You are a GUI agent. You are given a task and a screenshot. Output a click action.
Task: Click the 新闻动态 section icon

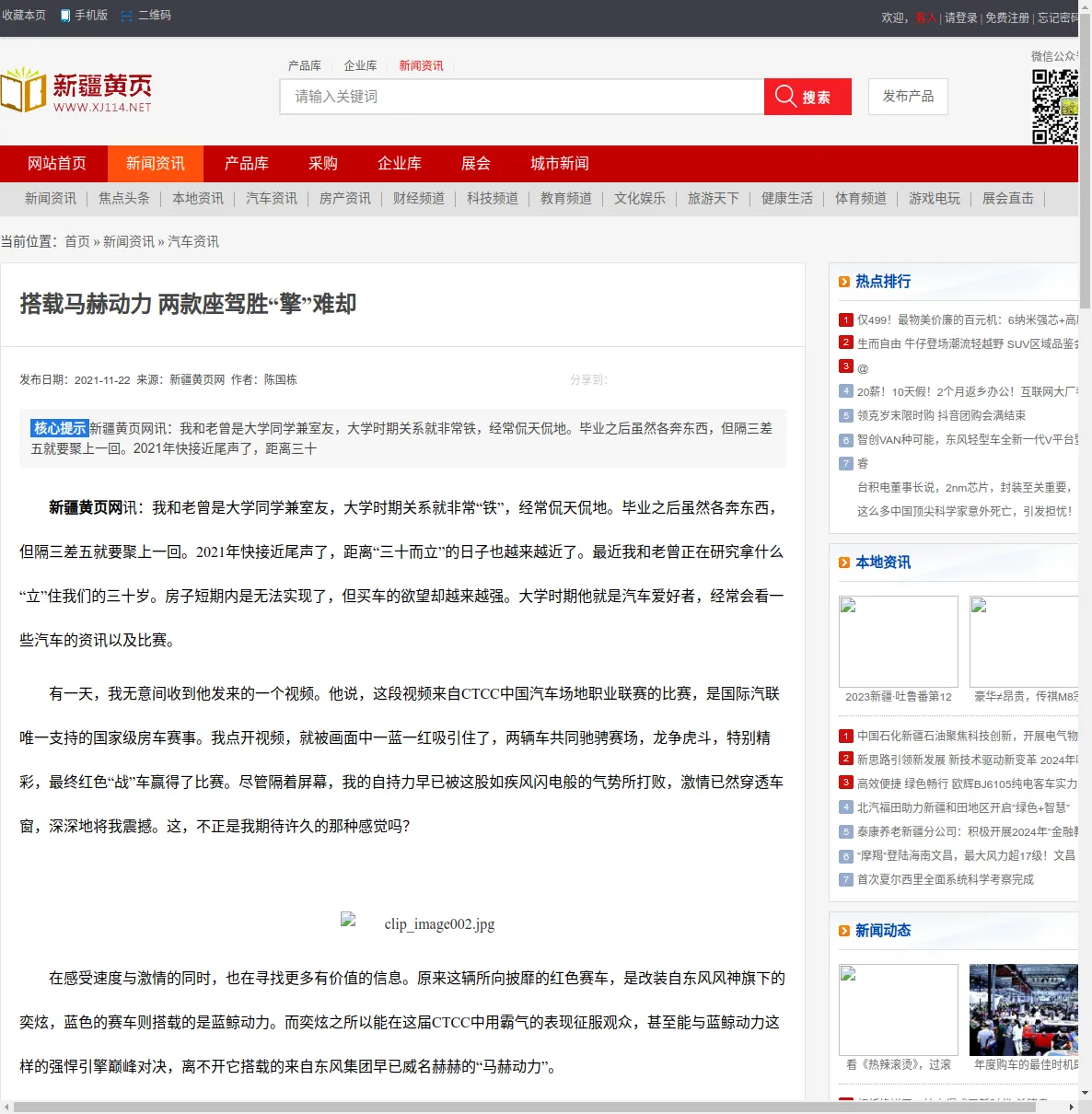coord(844,931)
